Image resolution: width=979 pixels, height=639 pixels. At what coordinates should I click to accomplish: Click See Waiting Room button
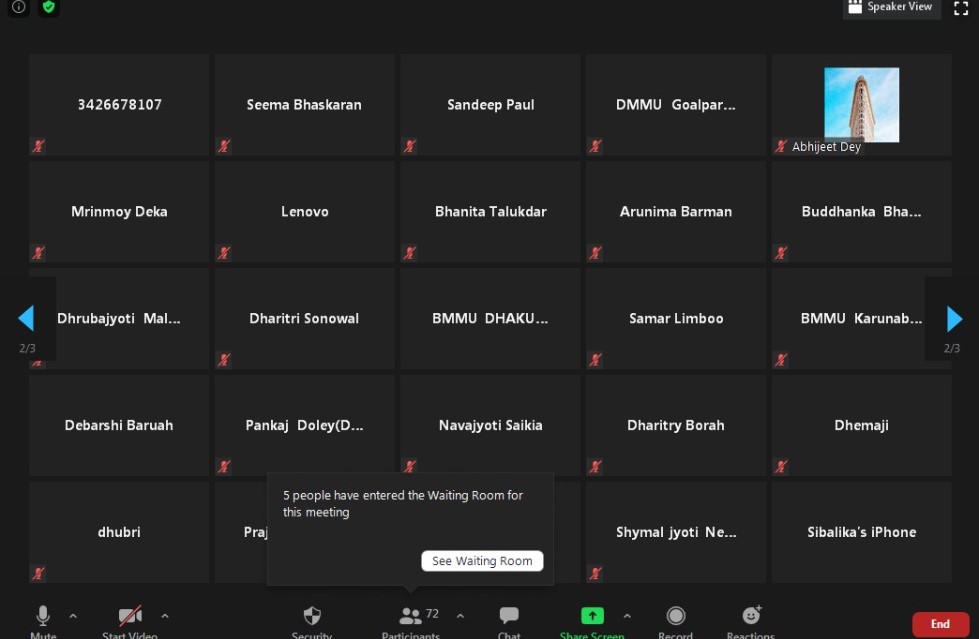click(x=482, y=561)
